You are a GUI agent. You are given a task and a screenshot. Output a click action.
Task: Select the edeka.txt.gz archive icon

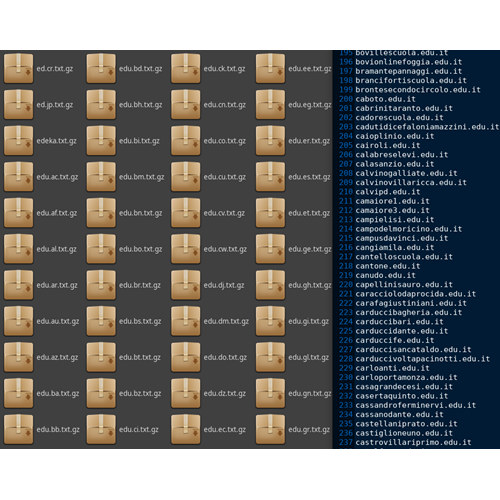pos(18,141)
